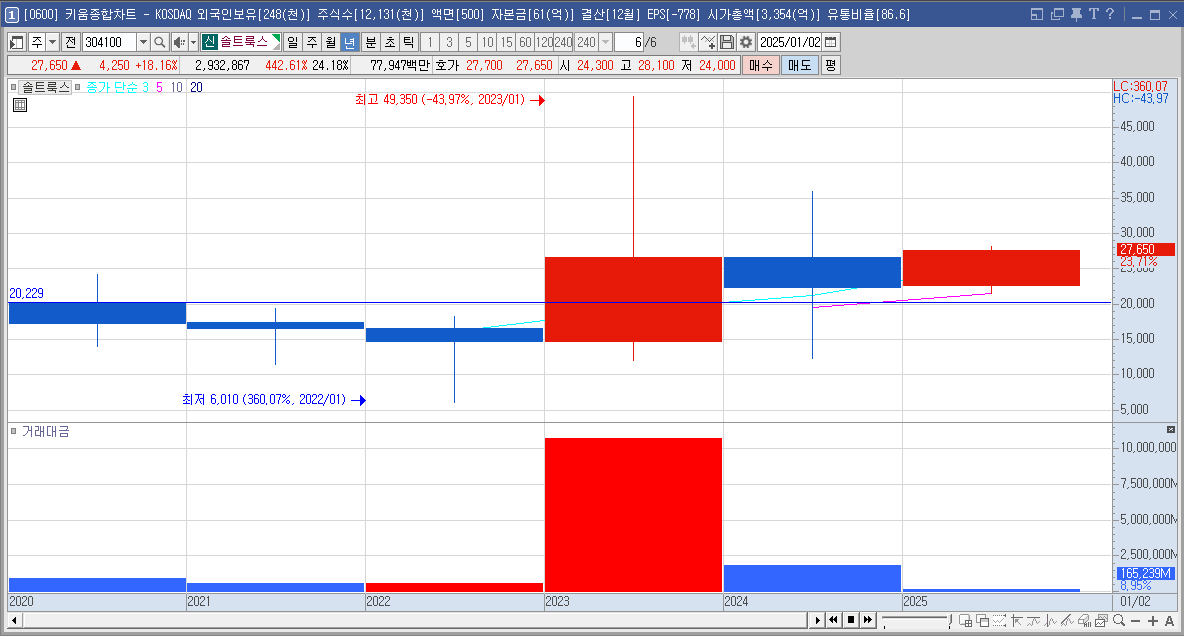Click the 솔트룩스 stock name box

pos(242,42)
